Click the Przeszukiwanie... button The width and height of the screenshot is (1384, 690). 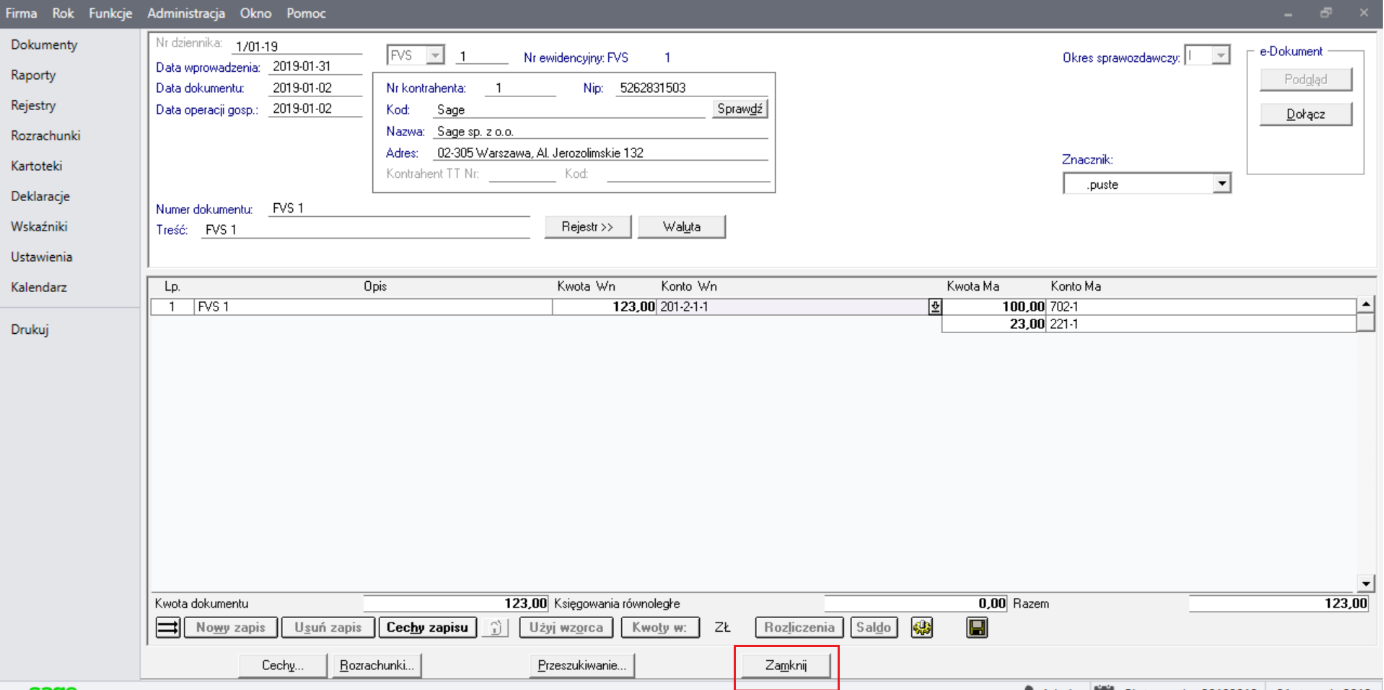(x=582, y=665)
